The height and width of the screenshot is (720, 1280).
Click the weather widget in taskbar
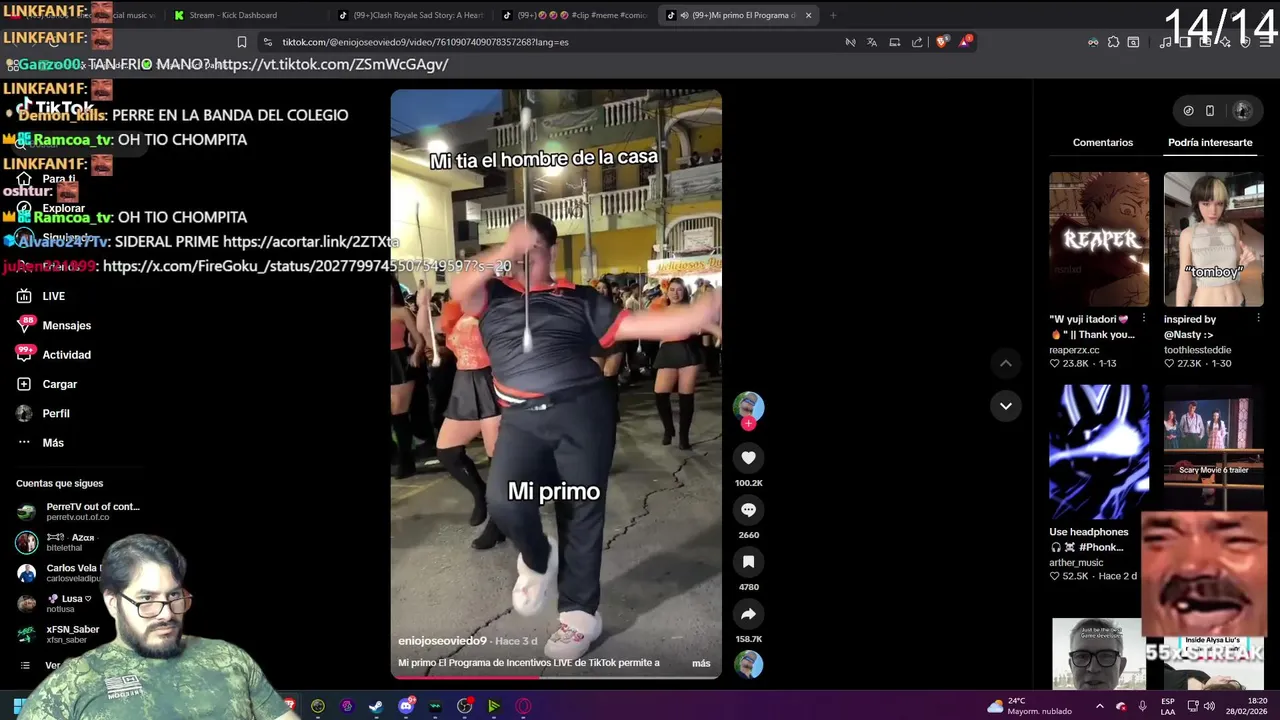1029,706
